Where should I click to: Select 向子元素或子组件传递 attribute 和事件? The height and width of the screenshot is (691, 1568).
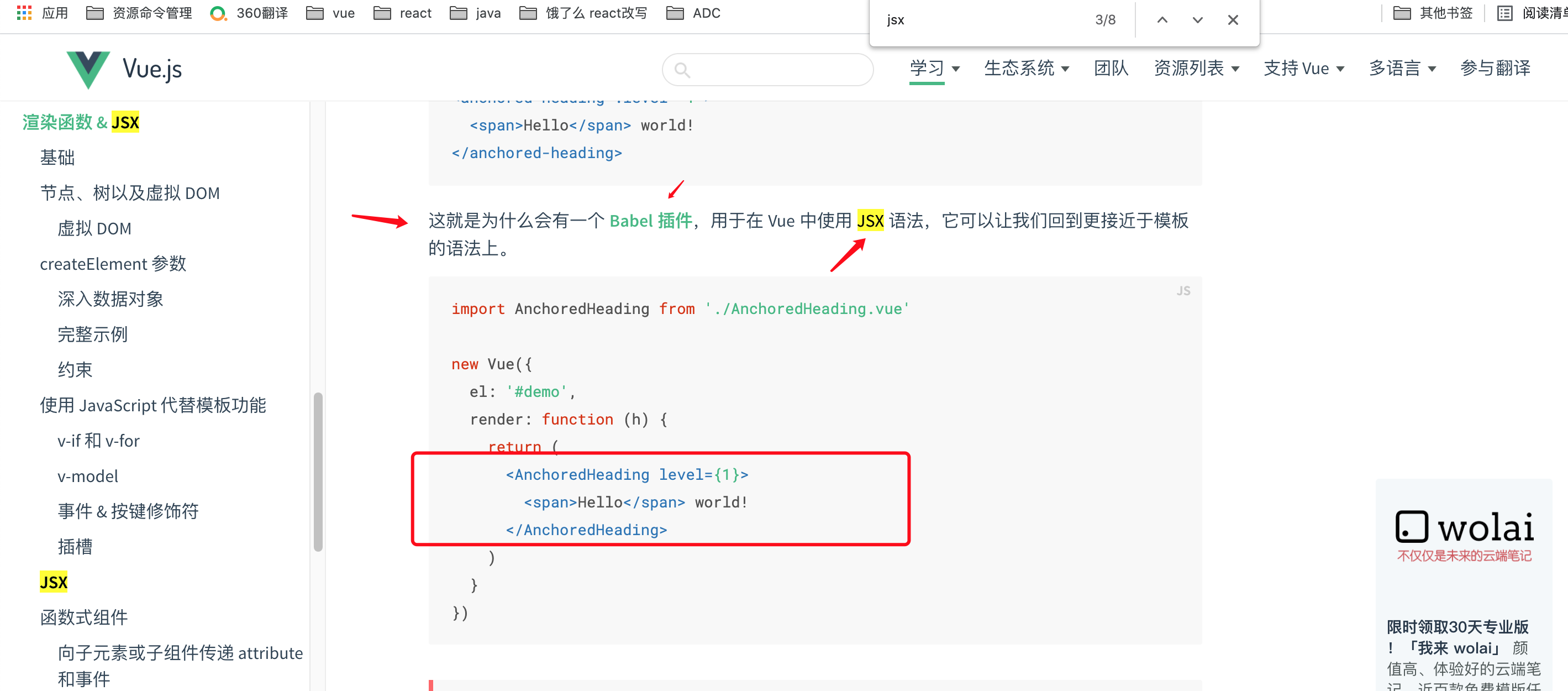click(x=180, y=666)
